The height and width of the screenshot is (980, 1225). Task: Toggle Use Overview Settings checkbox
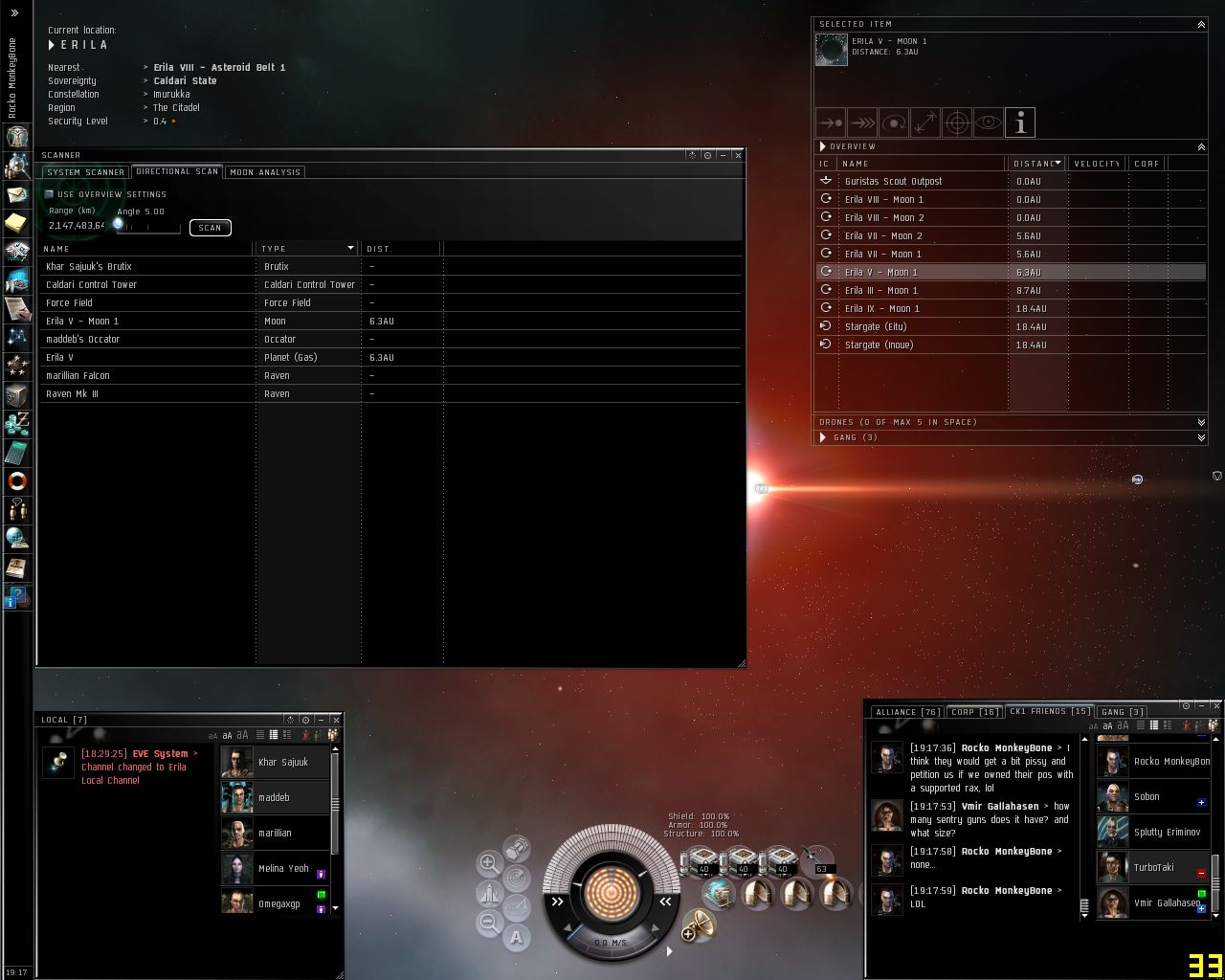tap(49, 194)
